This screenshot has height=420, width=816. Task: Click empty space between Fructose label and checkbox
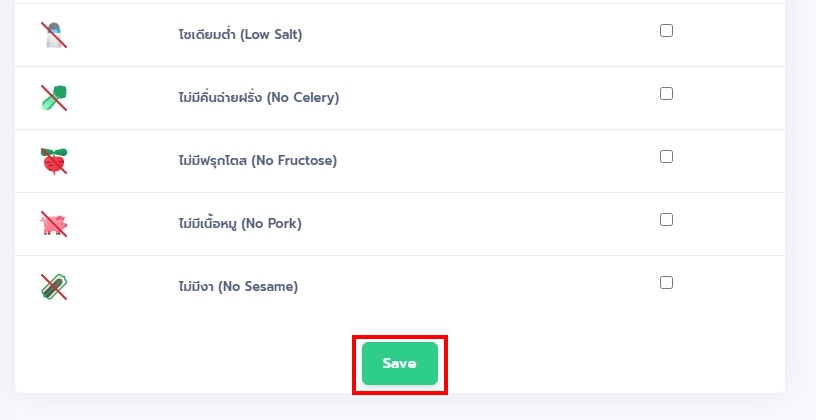(494, 161)
